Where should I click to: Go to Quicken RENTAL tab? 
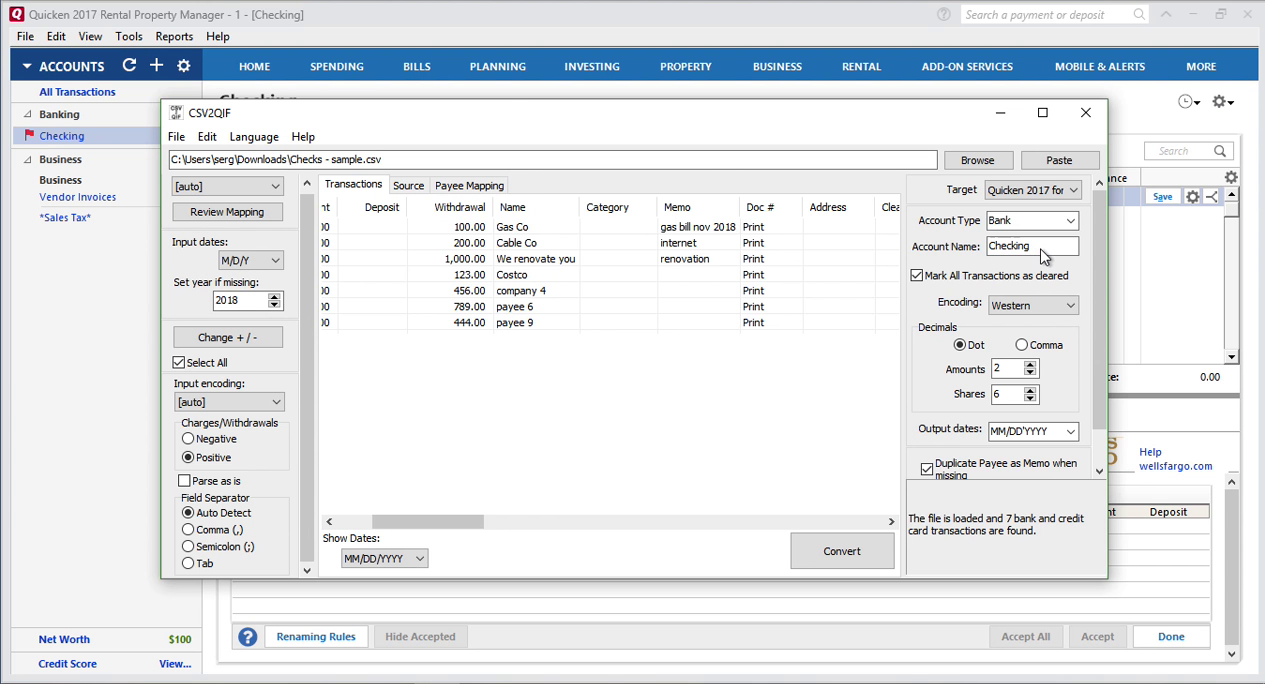tap(861, 66)
